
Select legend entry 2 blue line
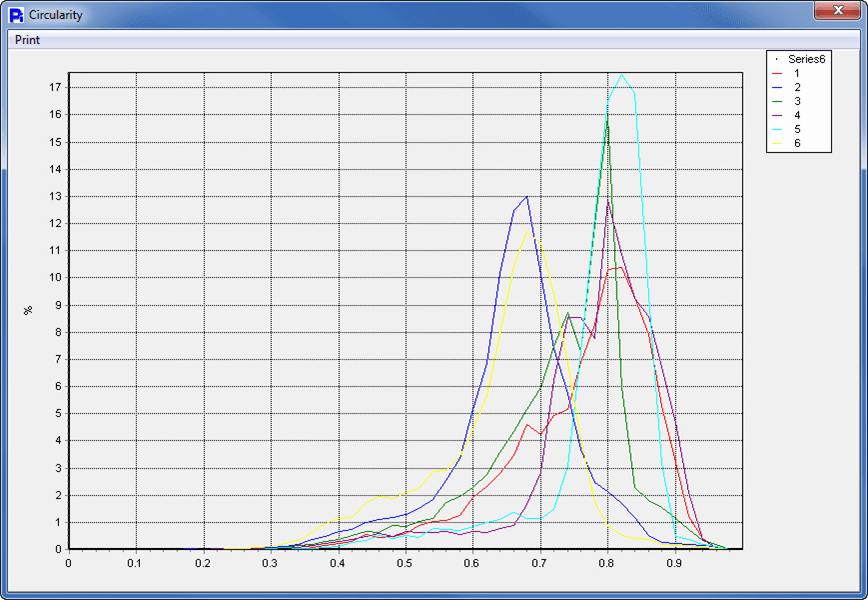coord(787,87)
